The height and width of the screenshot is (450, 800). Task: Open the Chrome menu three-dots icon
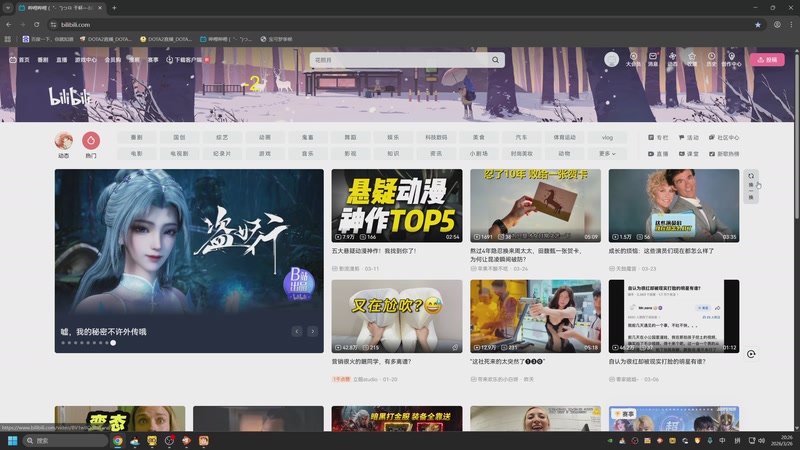point(791,24)
